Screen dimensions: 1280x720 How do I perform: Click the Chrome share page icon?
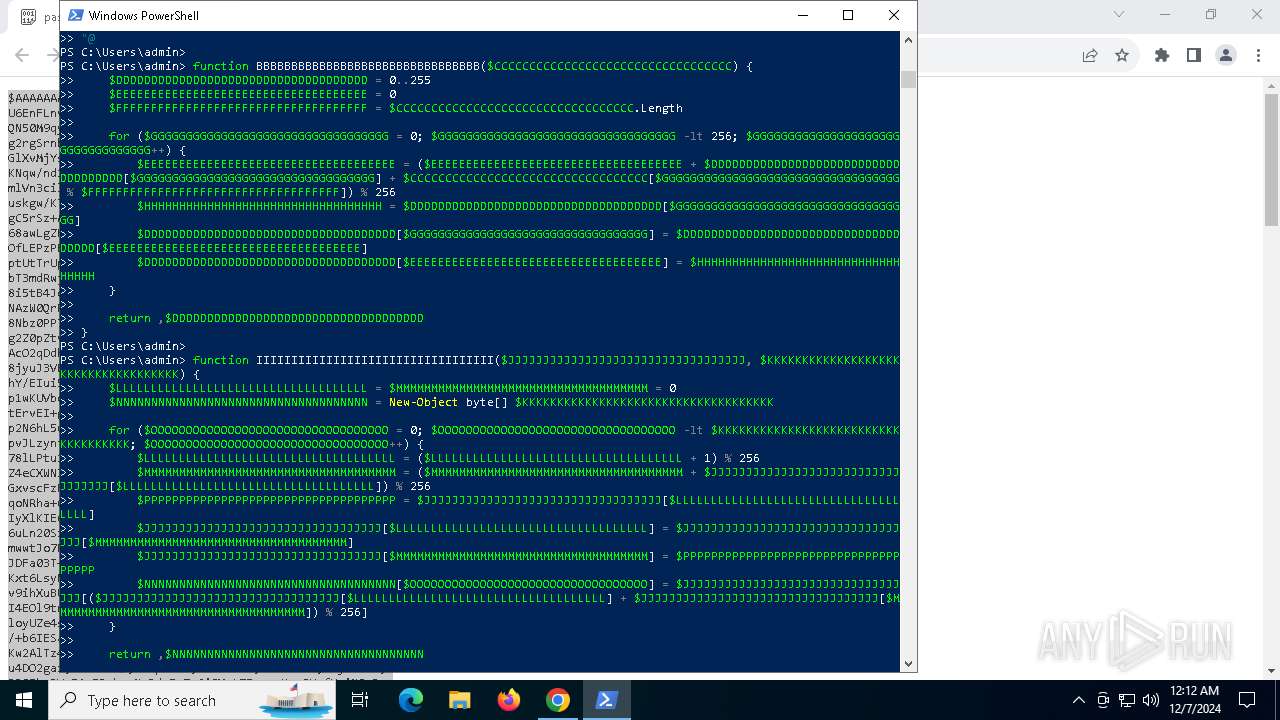tap(1090, 55)
